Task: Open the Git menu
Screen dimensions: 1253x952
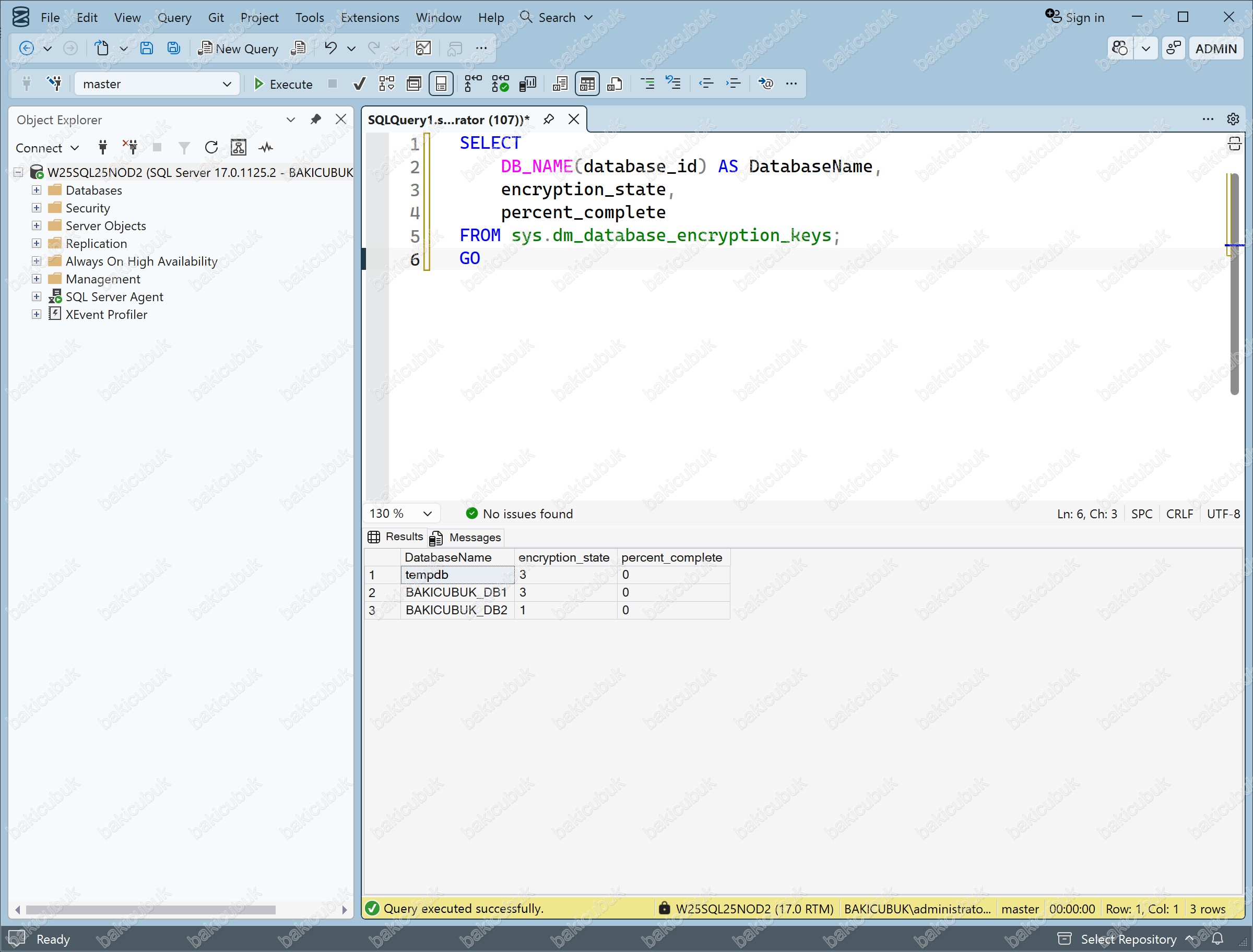Action: (215, 18)
